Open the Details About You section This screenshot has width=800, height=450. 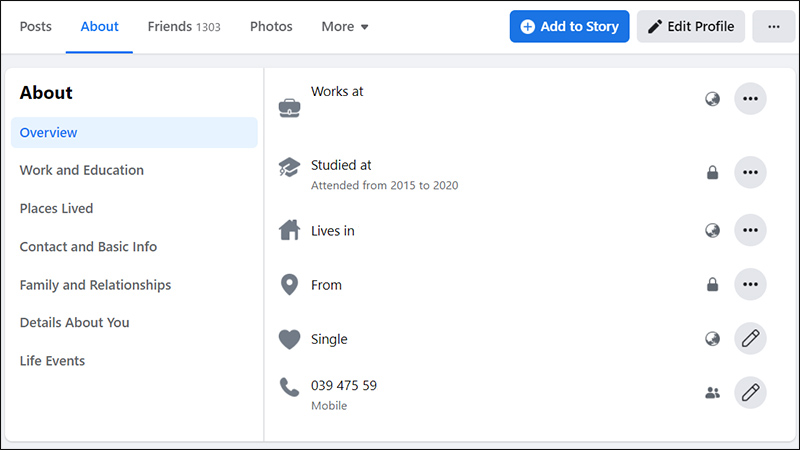point(74,322)
